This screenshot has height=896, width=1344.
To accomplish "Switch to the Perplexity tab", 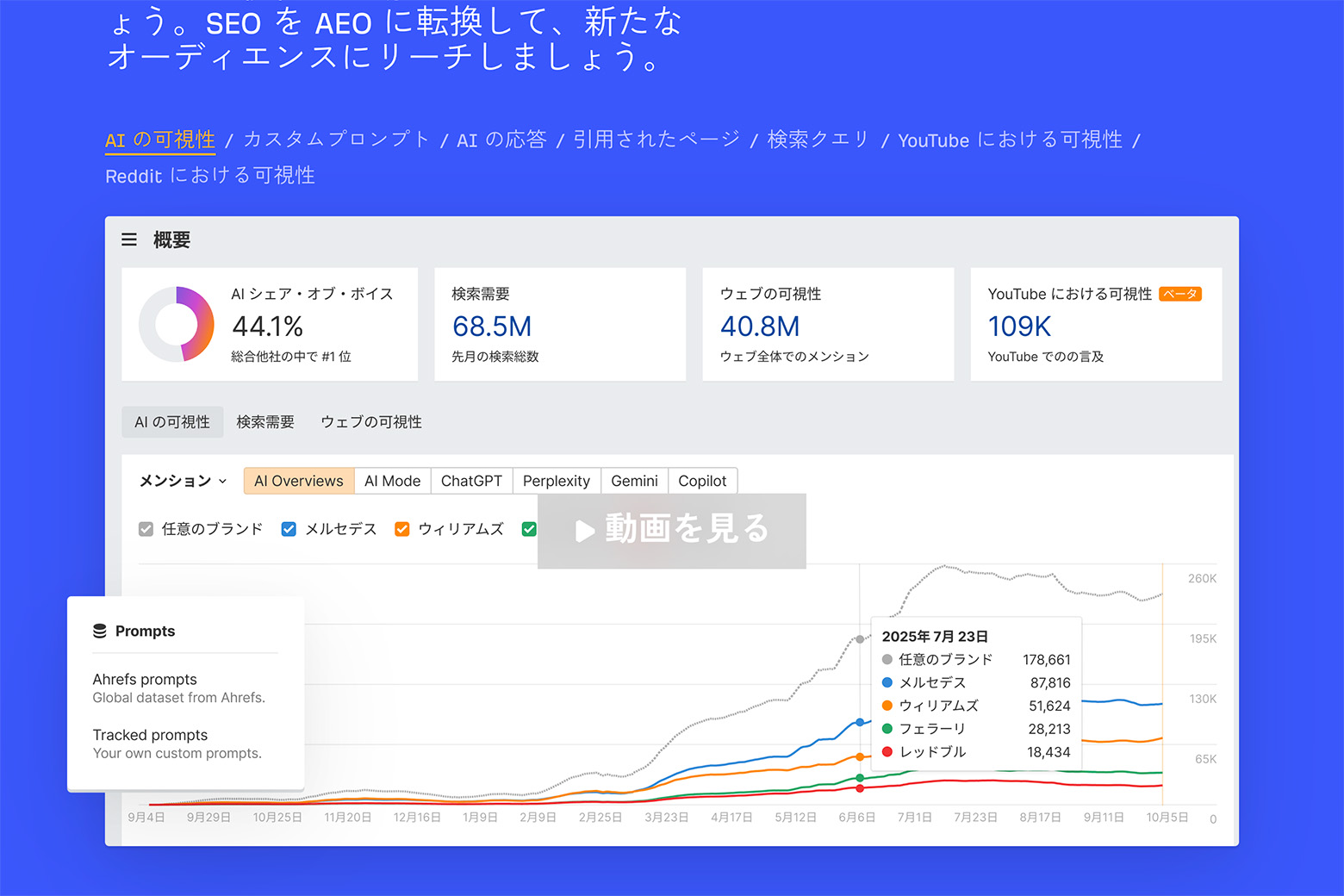I will coord(557,481).
